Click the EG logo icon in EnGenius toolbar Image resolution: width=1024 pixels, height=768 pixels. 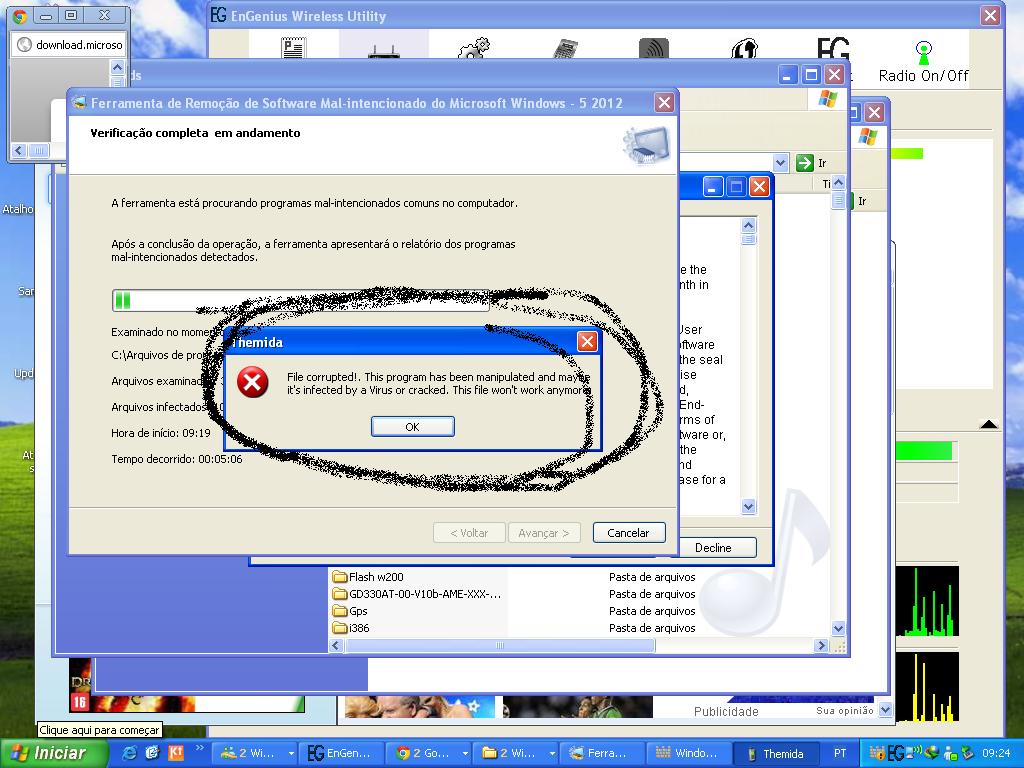click(833, 48)
